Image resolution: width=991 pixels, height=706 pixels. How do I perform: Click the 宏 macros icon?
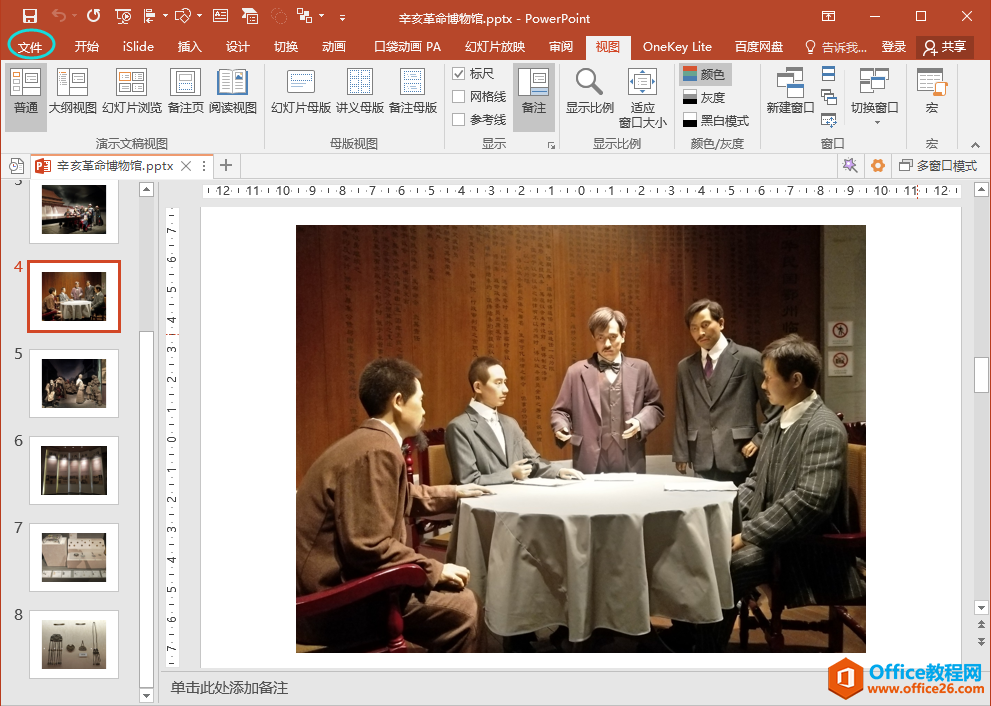click(x=931, y=92)
